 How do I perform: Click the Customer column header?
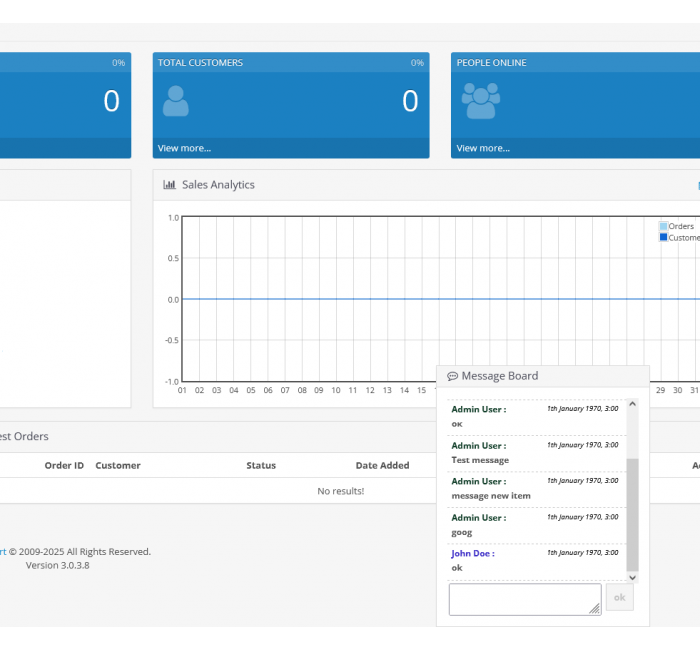tap(118, 465)
